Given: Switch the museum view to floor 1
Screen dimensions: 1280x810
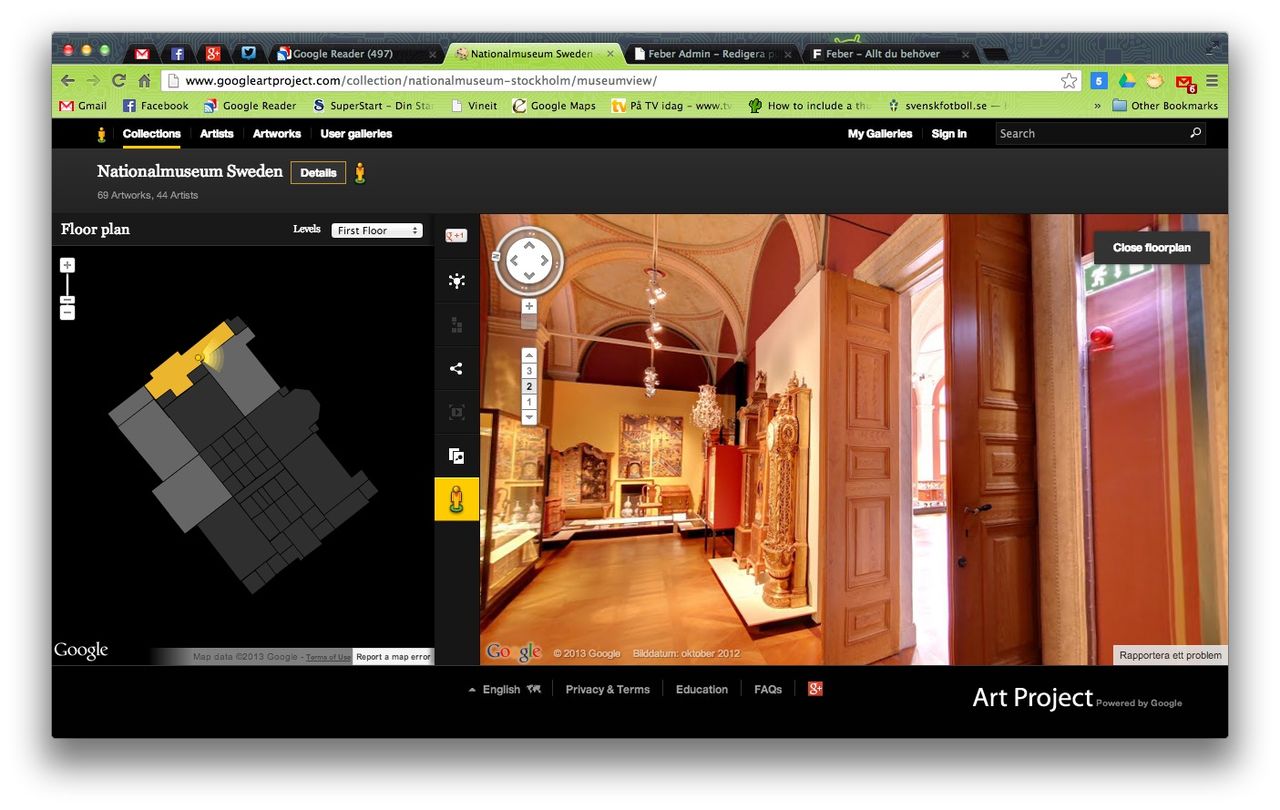Looking at the screenshot, I should point(529,402).
